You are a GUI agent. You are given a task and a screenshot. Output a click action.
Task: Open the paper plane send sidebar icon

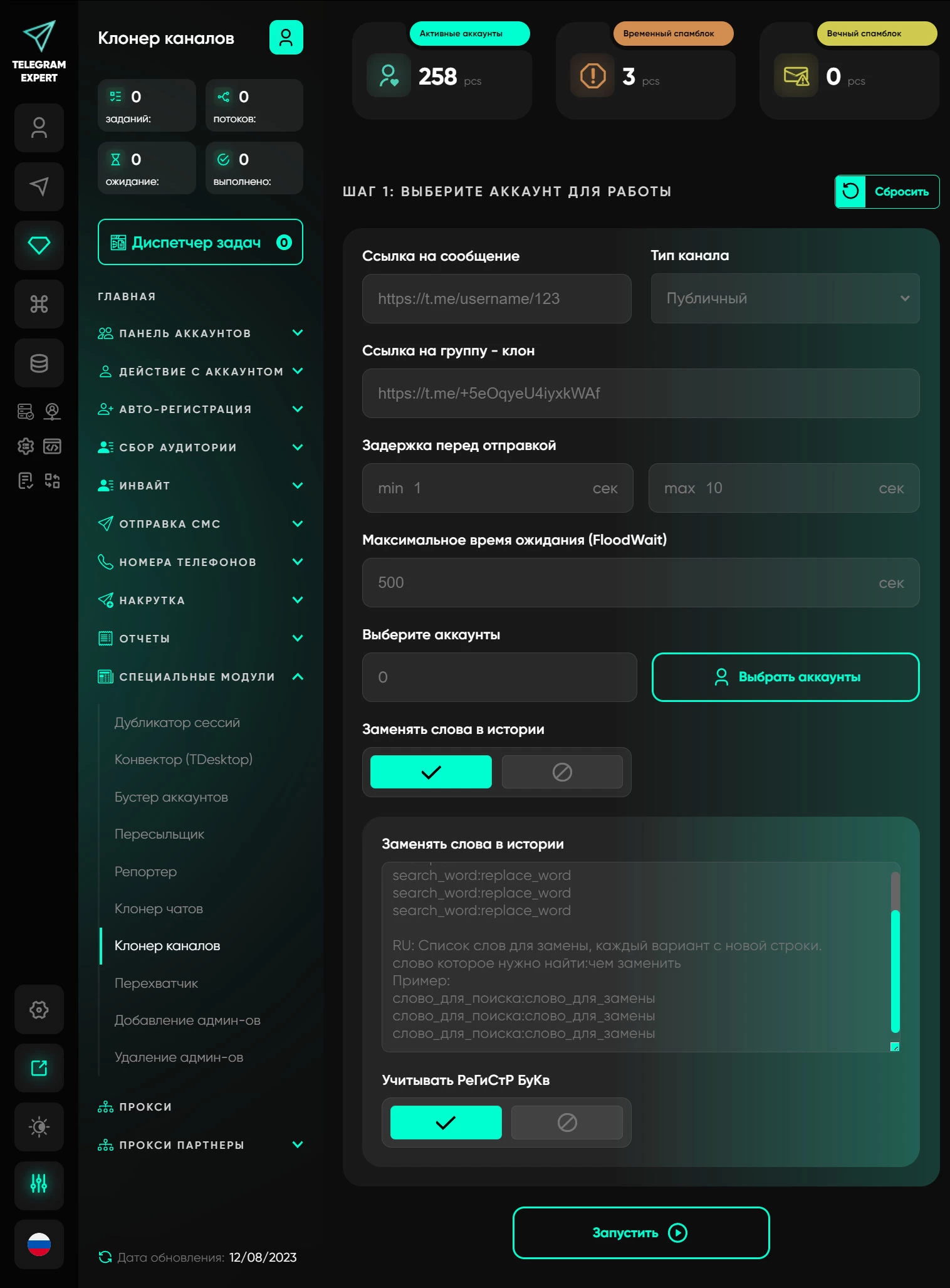[39, 186]
